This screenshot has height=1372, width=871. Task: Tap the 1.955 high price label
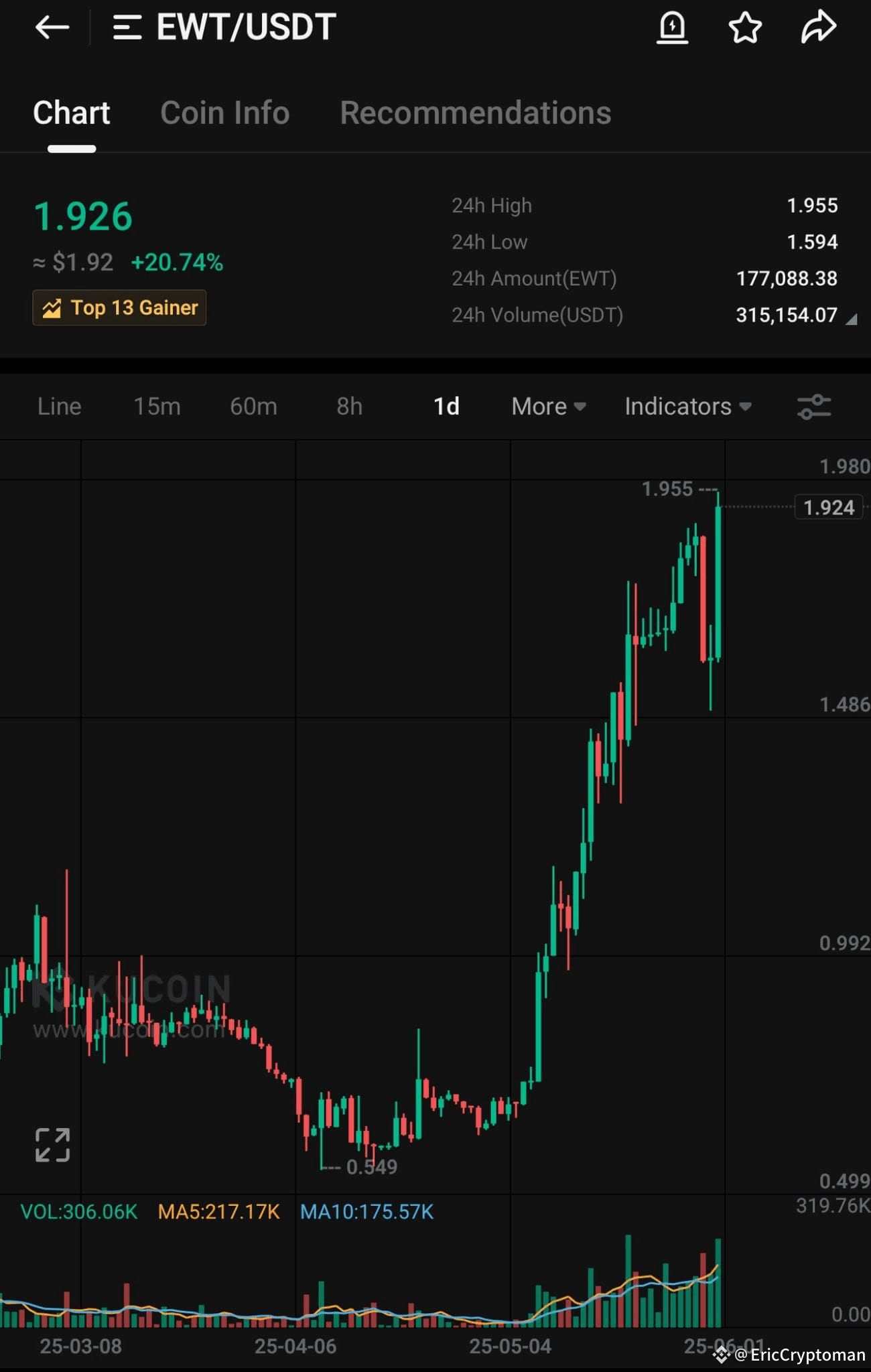(667, 489)
